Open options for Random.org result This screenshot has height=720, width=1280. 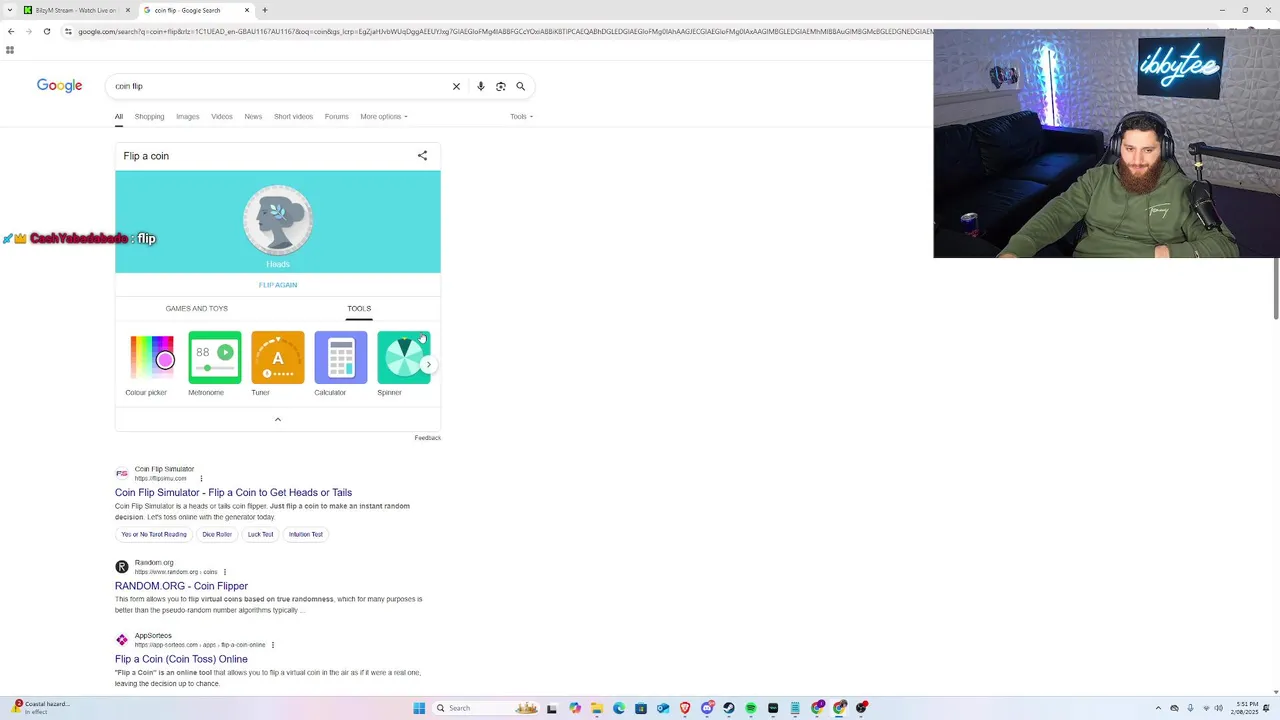(225, 572)
